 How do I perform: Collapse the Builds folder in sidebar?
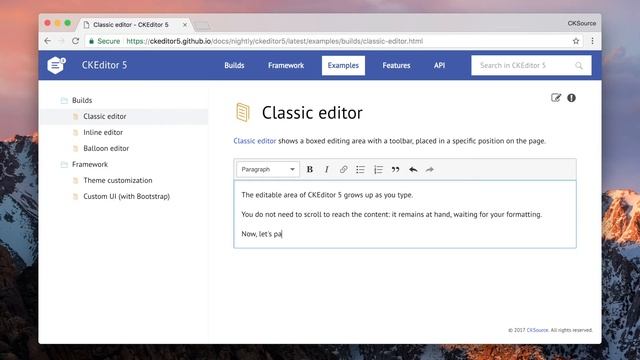(x=64, y=100)
